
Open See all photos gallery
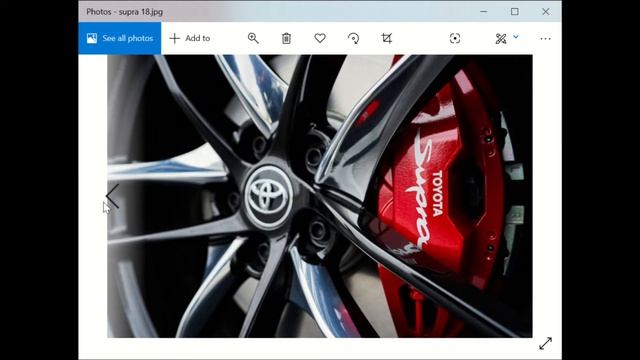coord(120,38)
